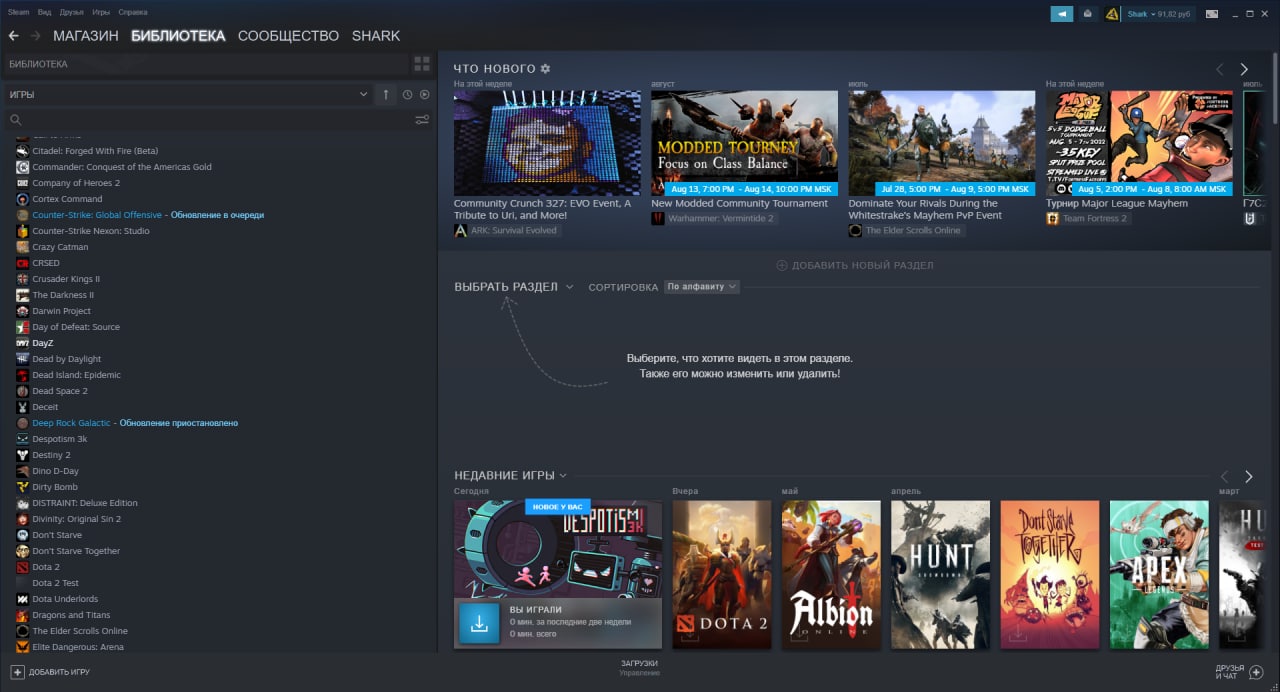Image resolution: width=1280 pixels, height=692 pixels.
Task: Open advanced filter sliders icon
Action: [x=422, y=120]
